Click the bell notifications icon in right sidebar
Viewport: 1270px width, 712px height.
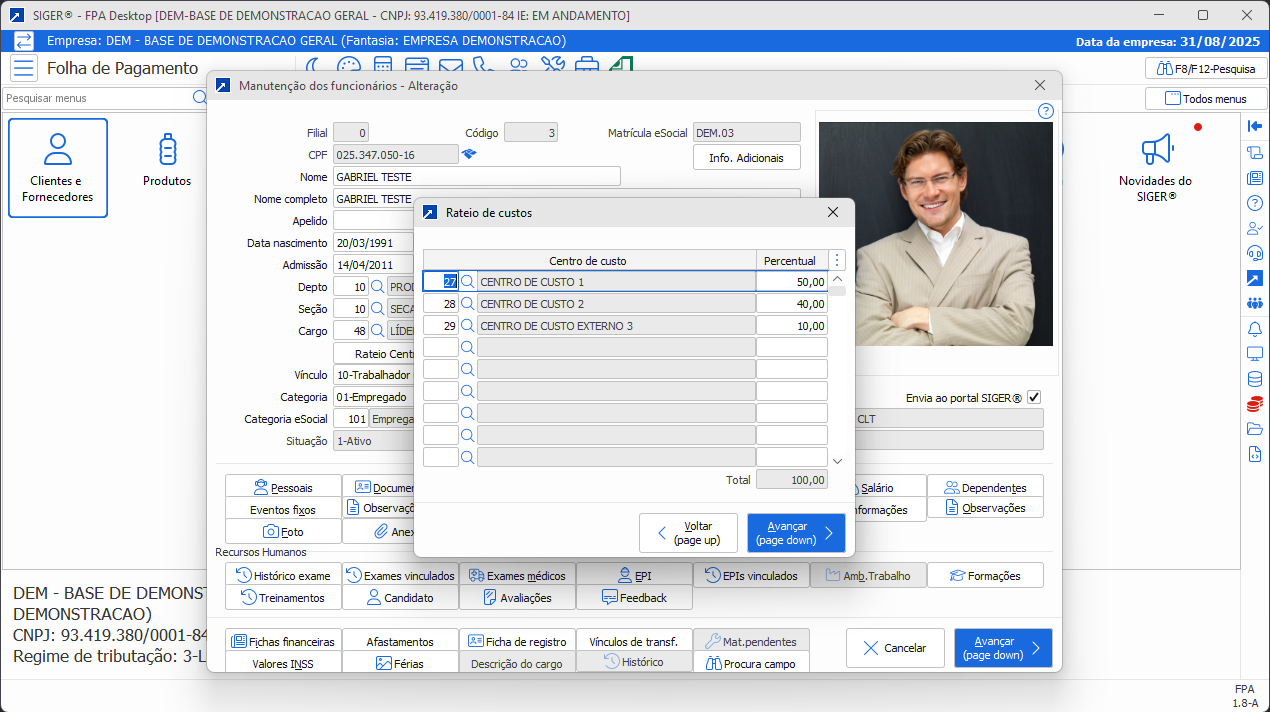(x=1254, y=329)
